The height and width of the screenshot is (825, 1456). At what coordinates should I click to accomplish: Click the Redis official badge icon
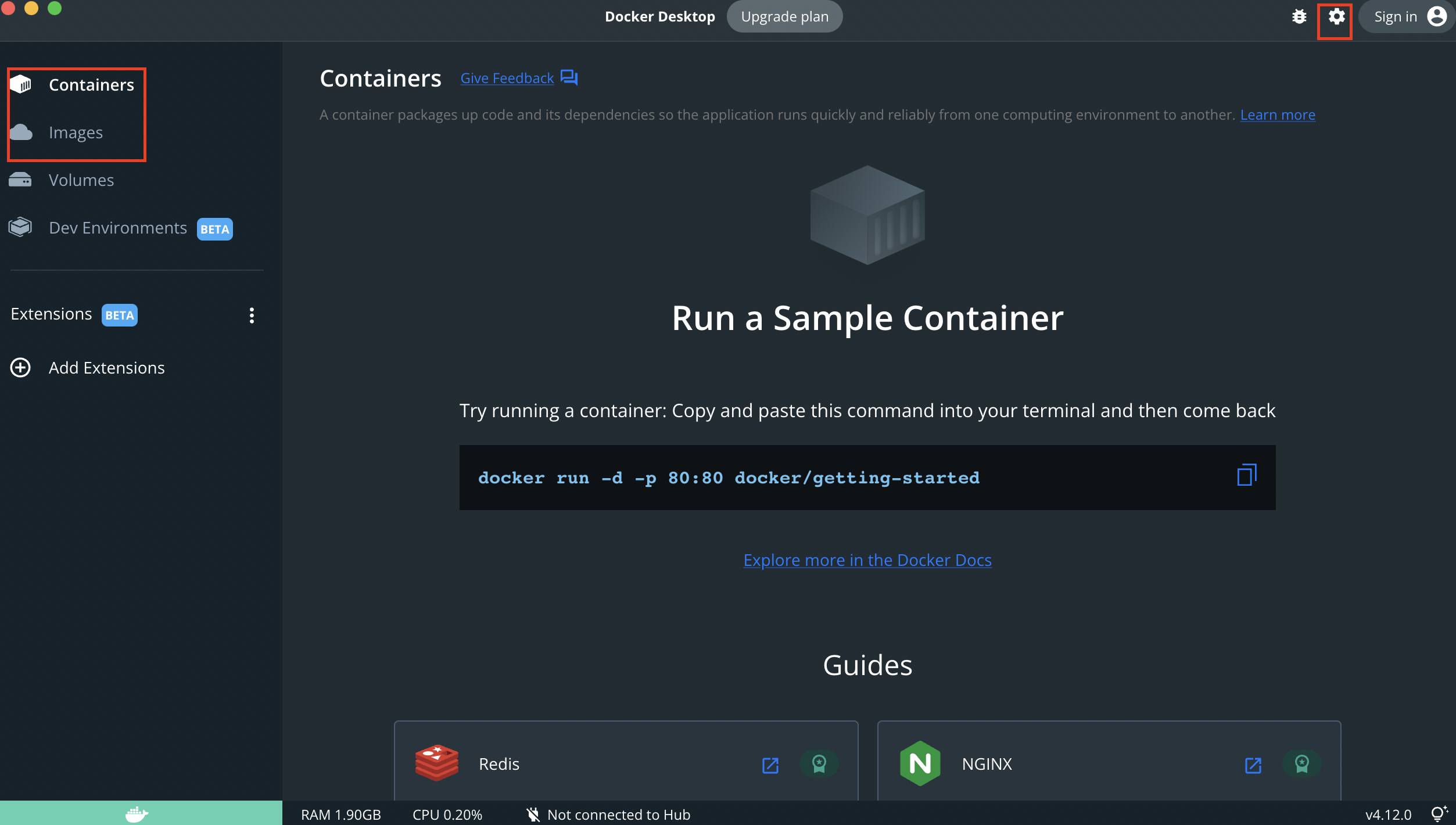click(x=819, y=763)
